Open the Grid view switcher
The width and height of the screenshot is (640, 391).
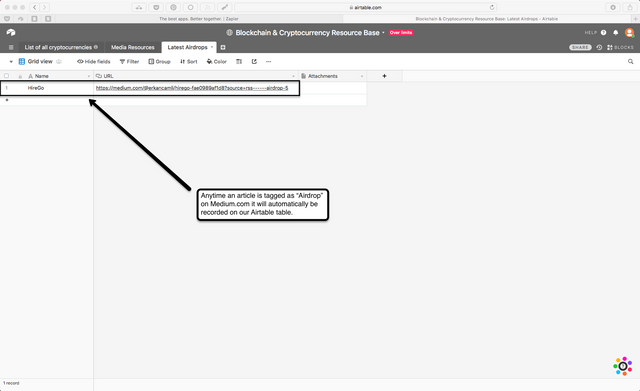coord(36,62)
